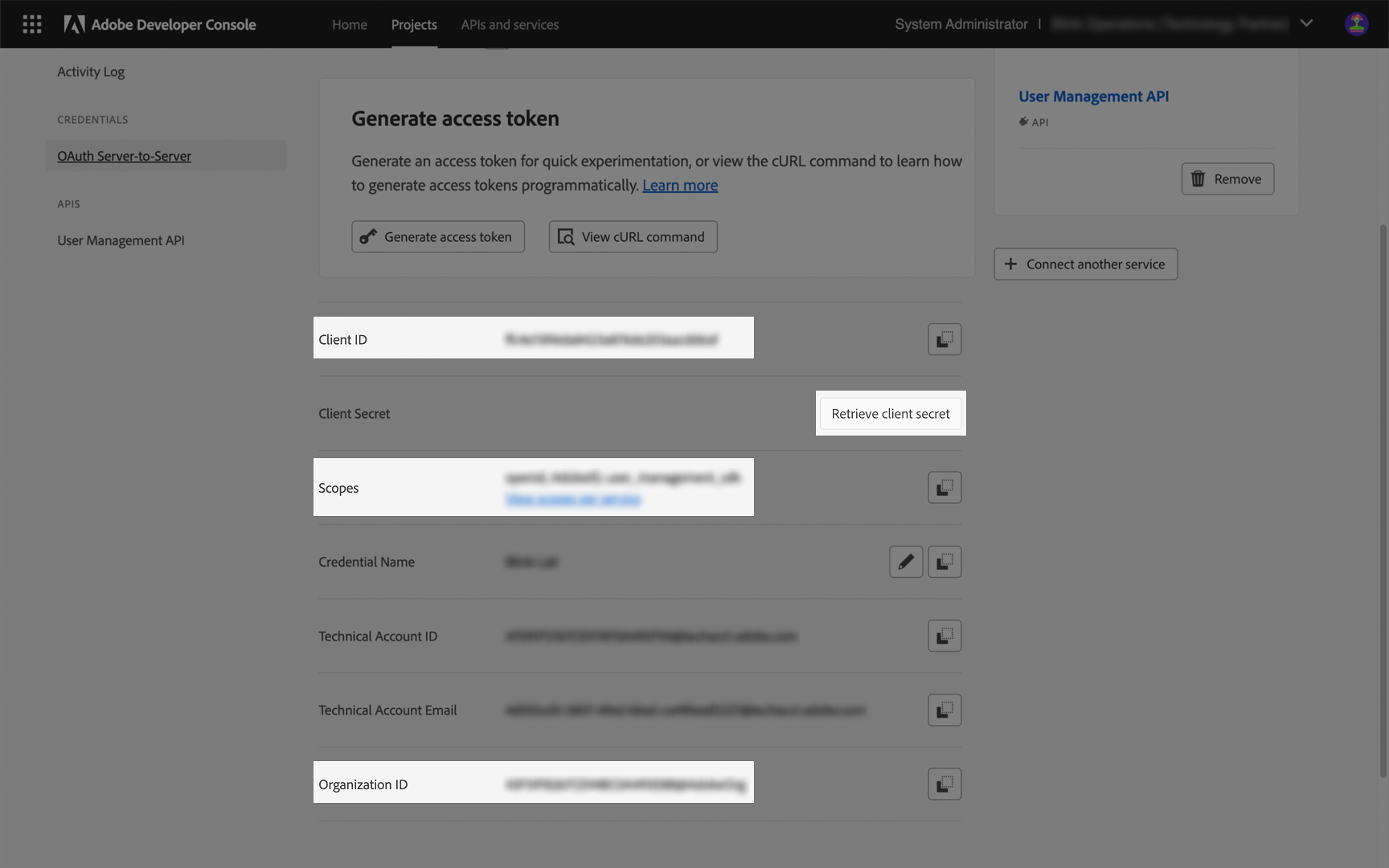This screenshot has width=1389, height=868.
Task: Click the Technical Account Email label
Action: click(x=387, y=710)
